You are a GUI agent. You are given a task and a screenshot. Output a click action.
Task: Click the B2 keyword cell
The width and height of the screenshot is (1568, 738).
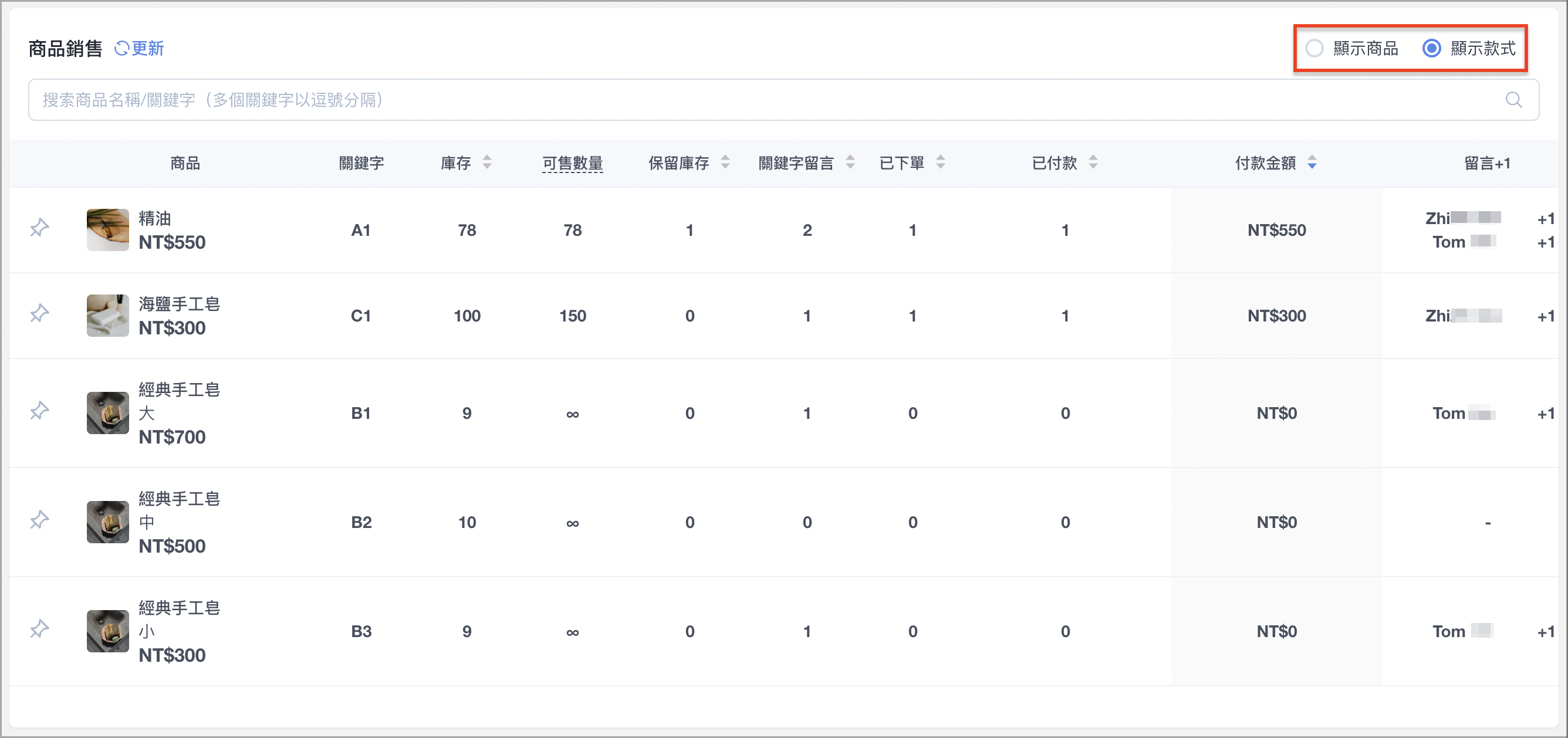(x=361, y=522)
